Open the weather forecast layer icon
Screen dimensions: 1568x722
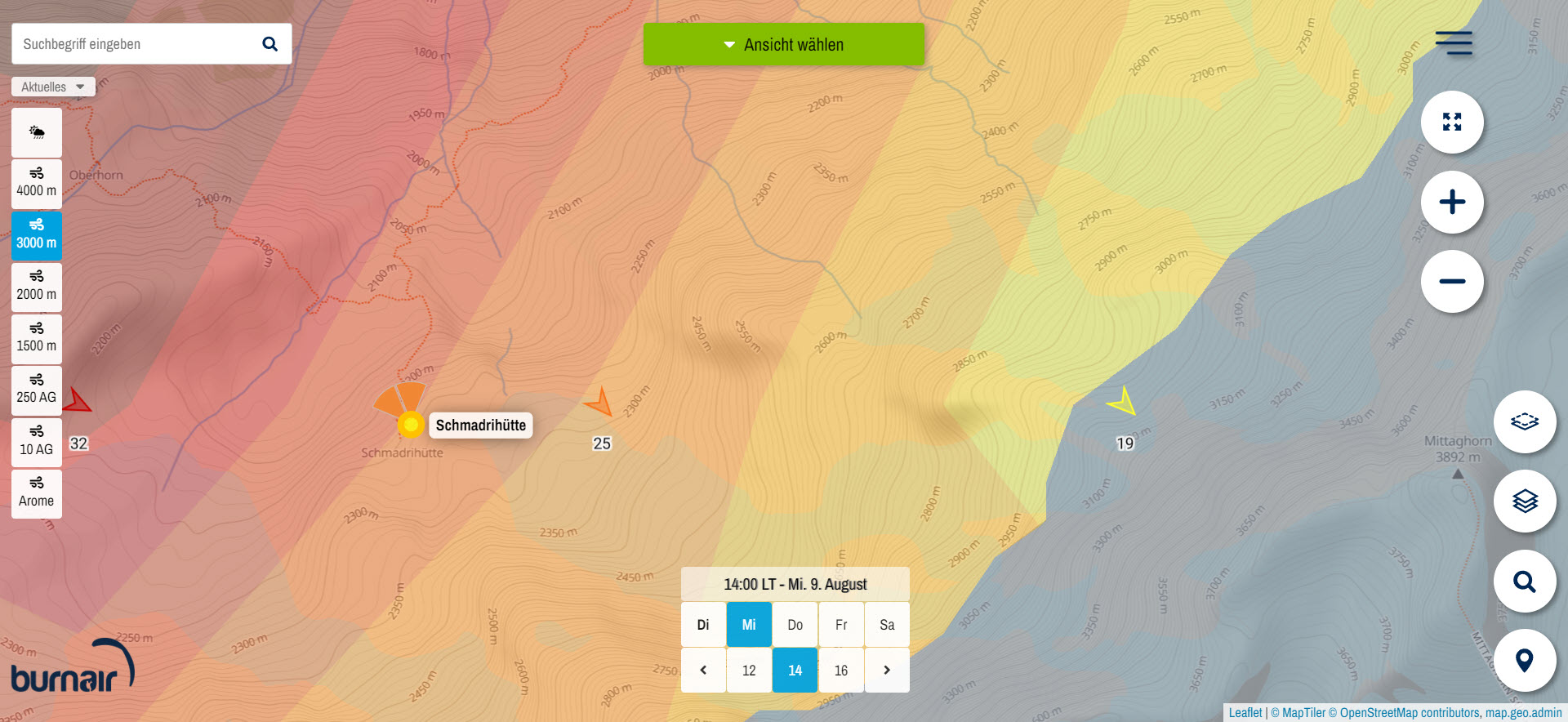(x=37, y=132)
